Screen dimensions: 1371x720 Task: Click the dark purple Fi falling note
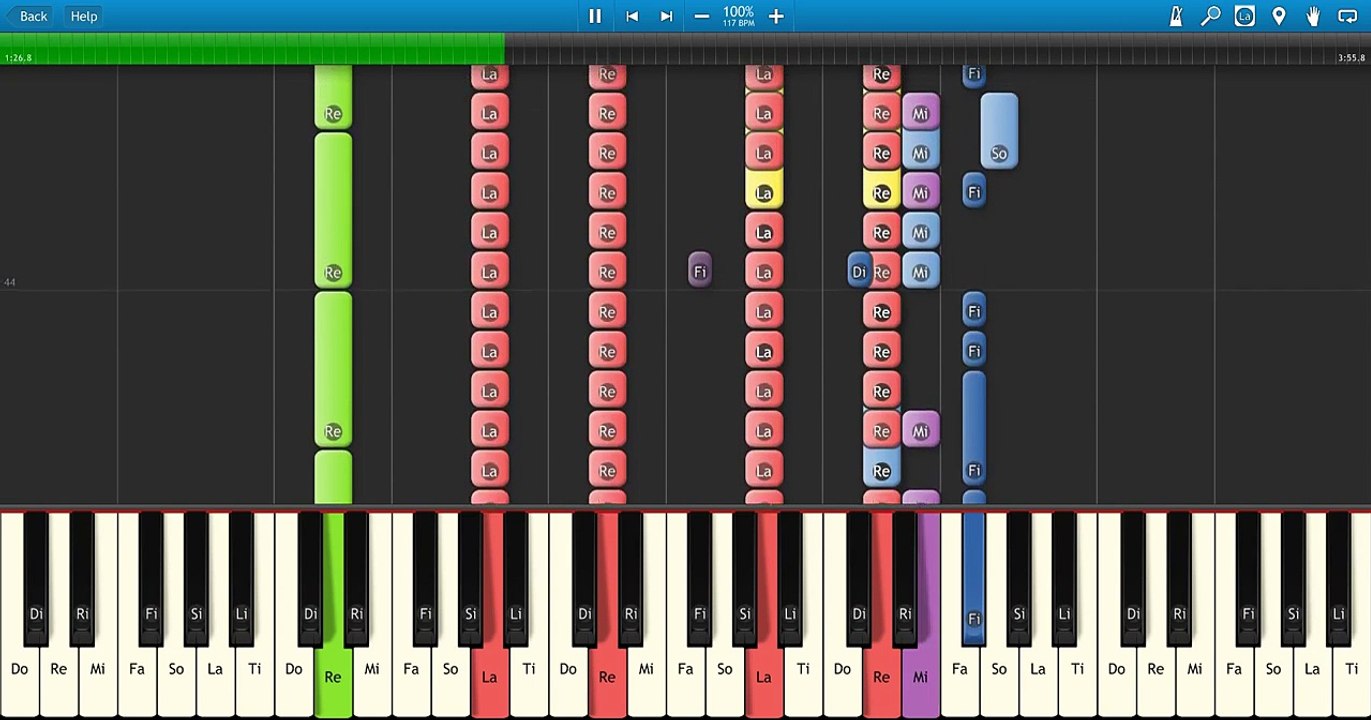coord(700,271)
